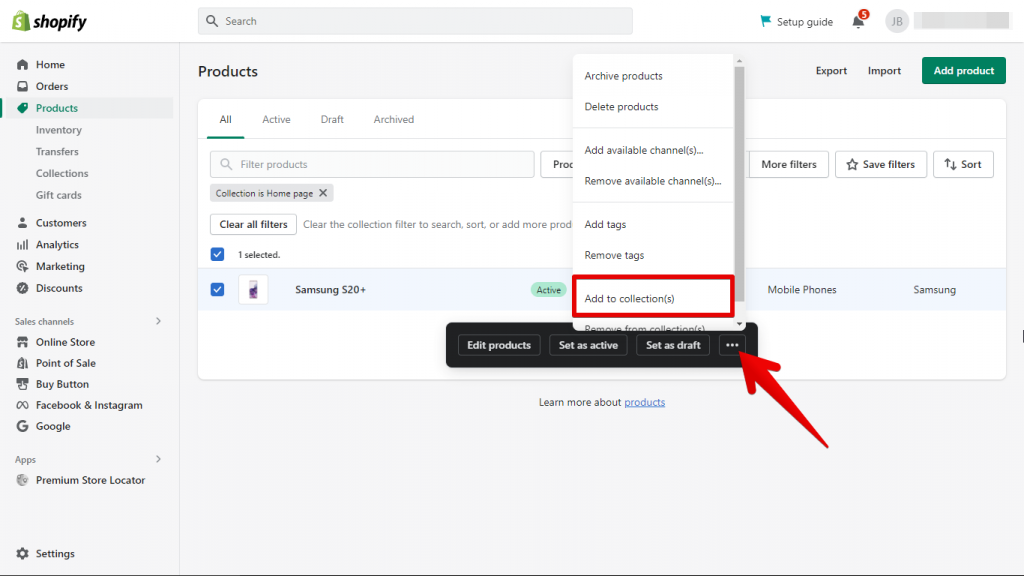Open the notifications bell
Image resolution: width=1024 pixels, height=576 pixels.
[858, 20]
